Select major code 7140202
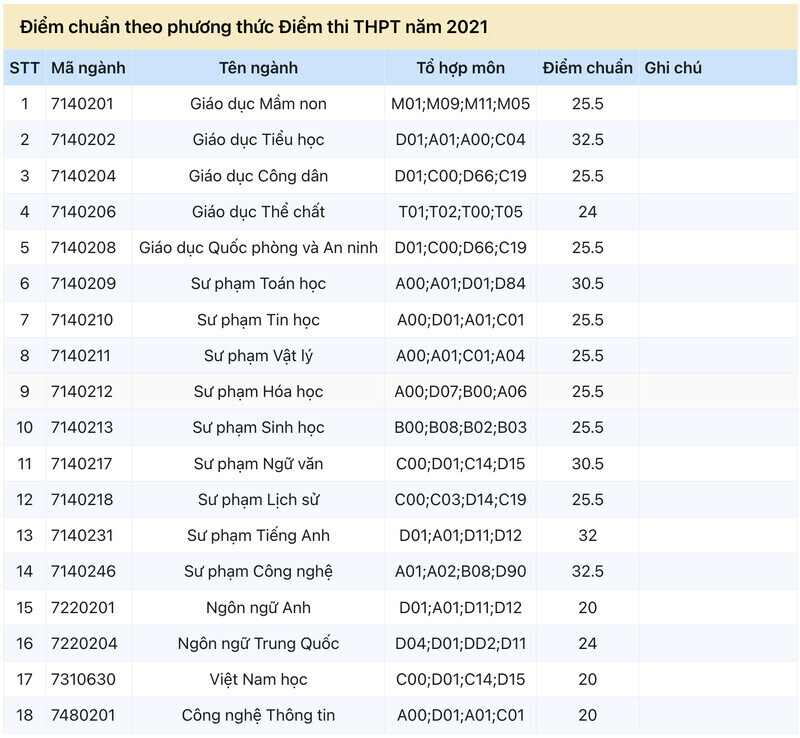The image size is (800, 738). pos(83,139)
